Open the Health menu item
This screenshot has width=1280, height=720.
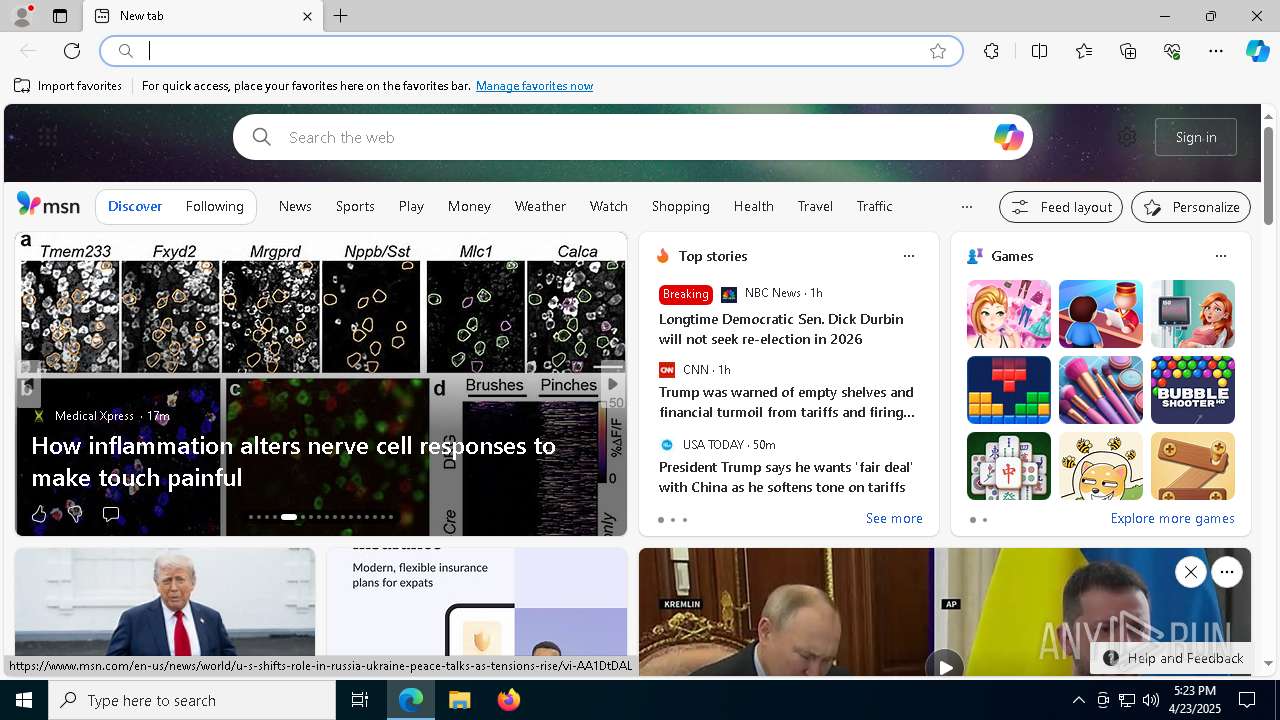(753, 206)
